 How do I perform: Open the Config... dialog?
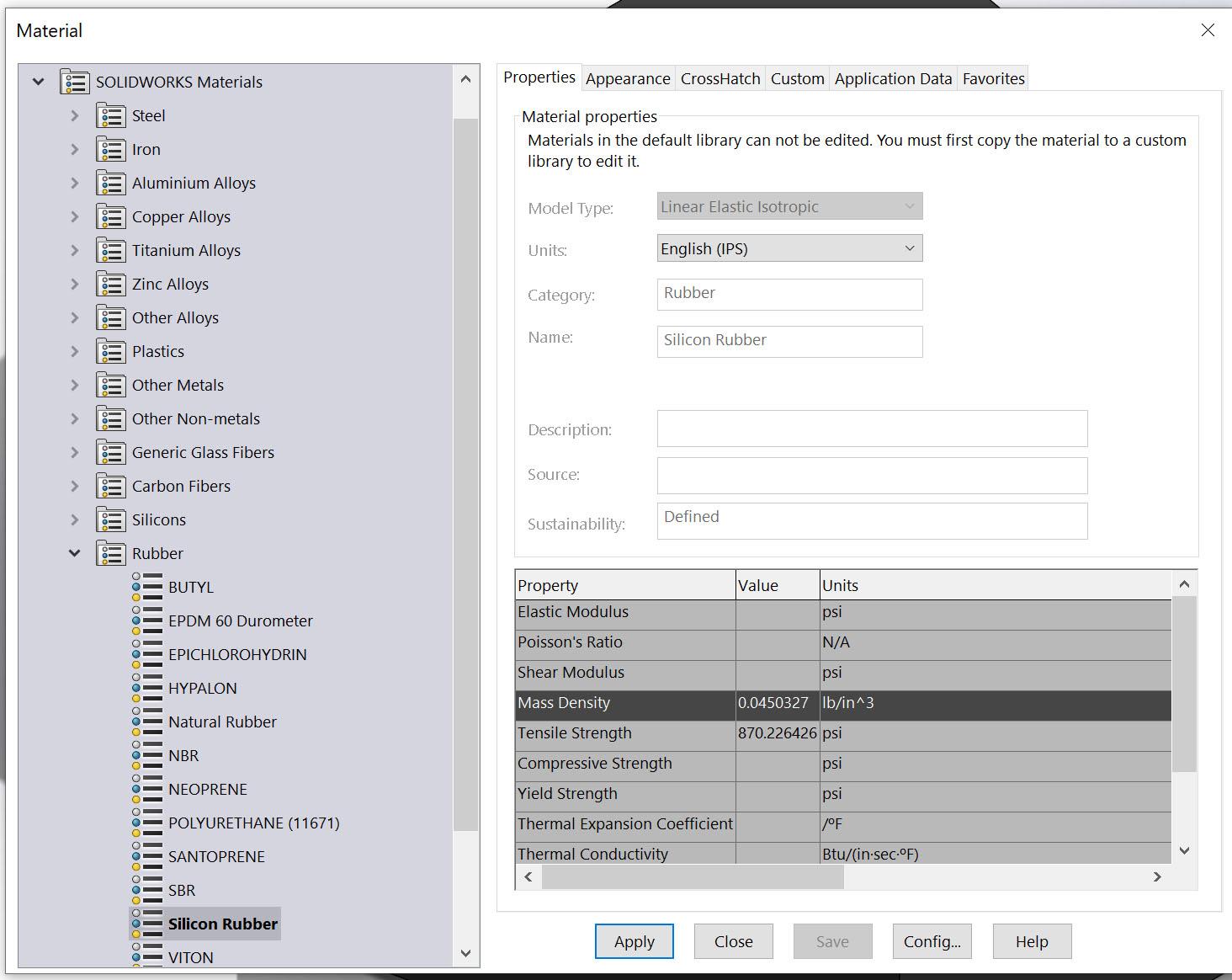coord(932,941)
